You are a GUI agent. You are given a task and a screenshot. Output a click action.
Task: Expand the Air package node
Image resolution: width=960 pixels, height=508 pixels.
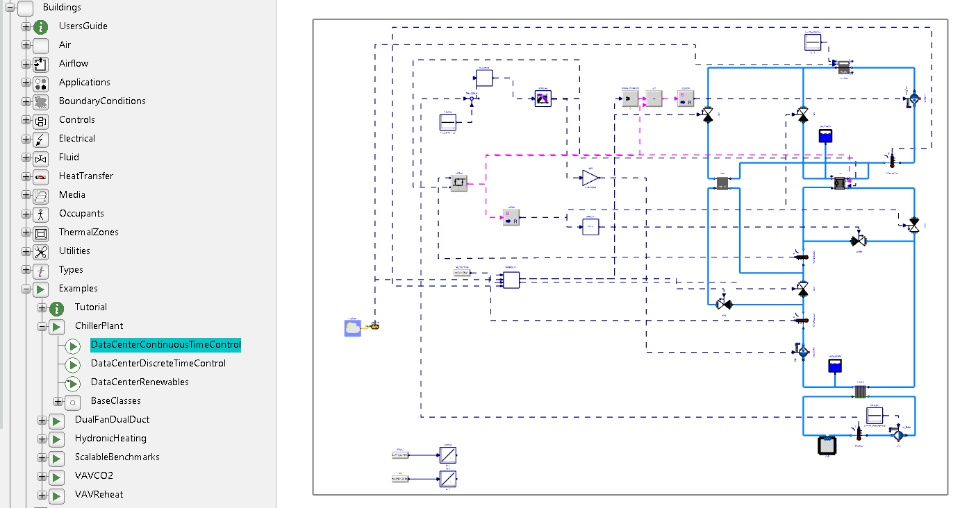click(26, 45)
